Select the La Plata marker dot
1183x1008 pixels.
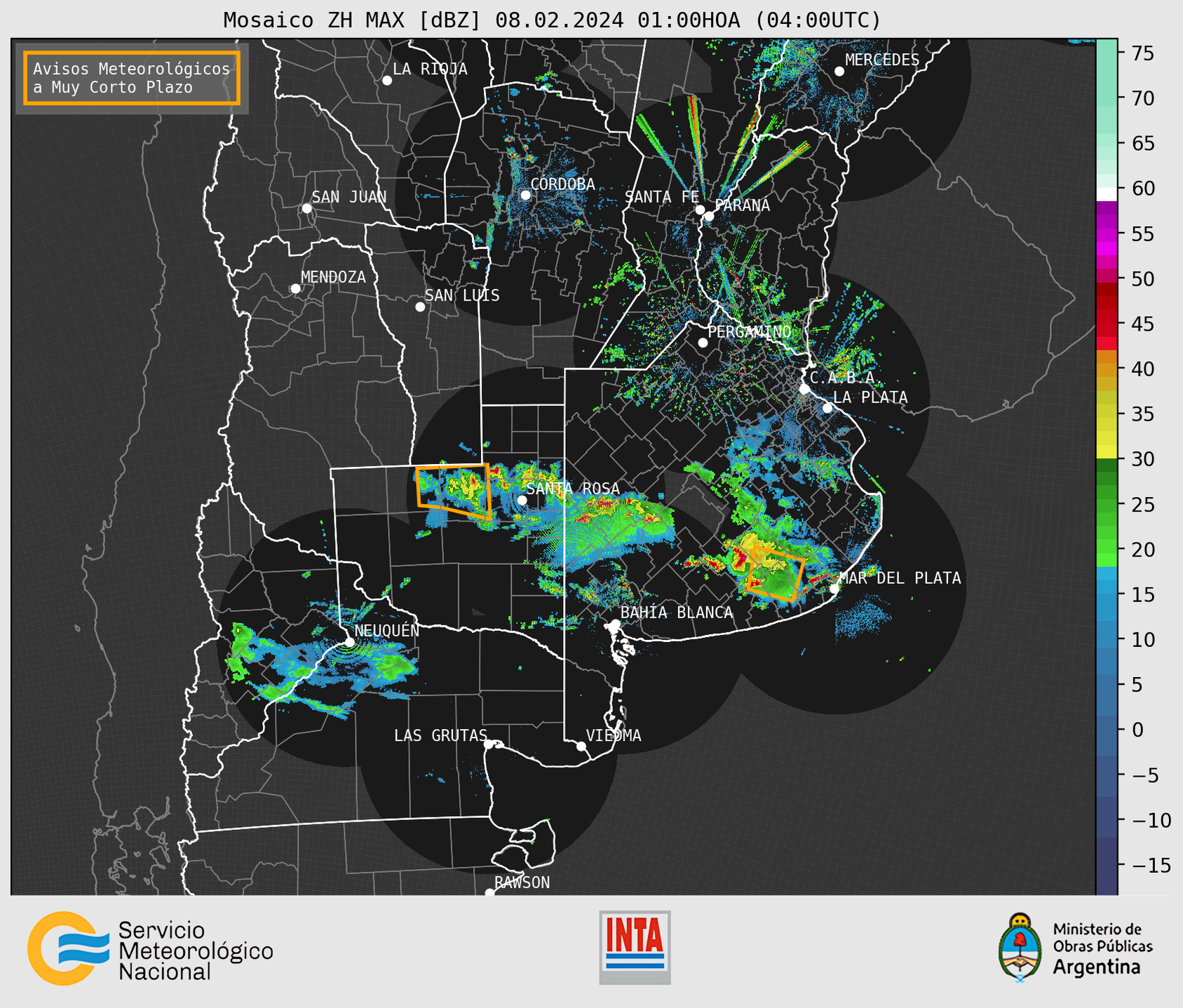click(x=827, y=407)
